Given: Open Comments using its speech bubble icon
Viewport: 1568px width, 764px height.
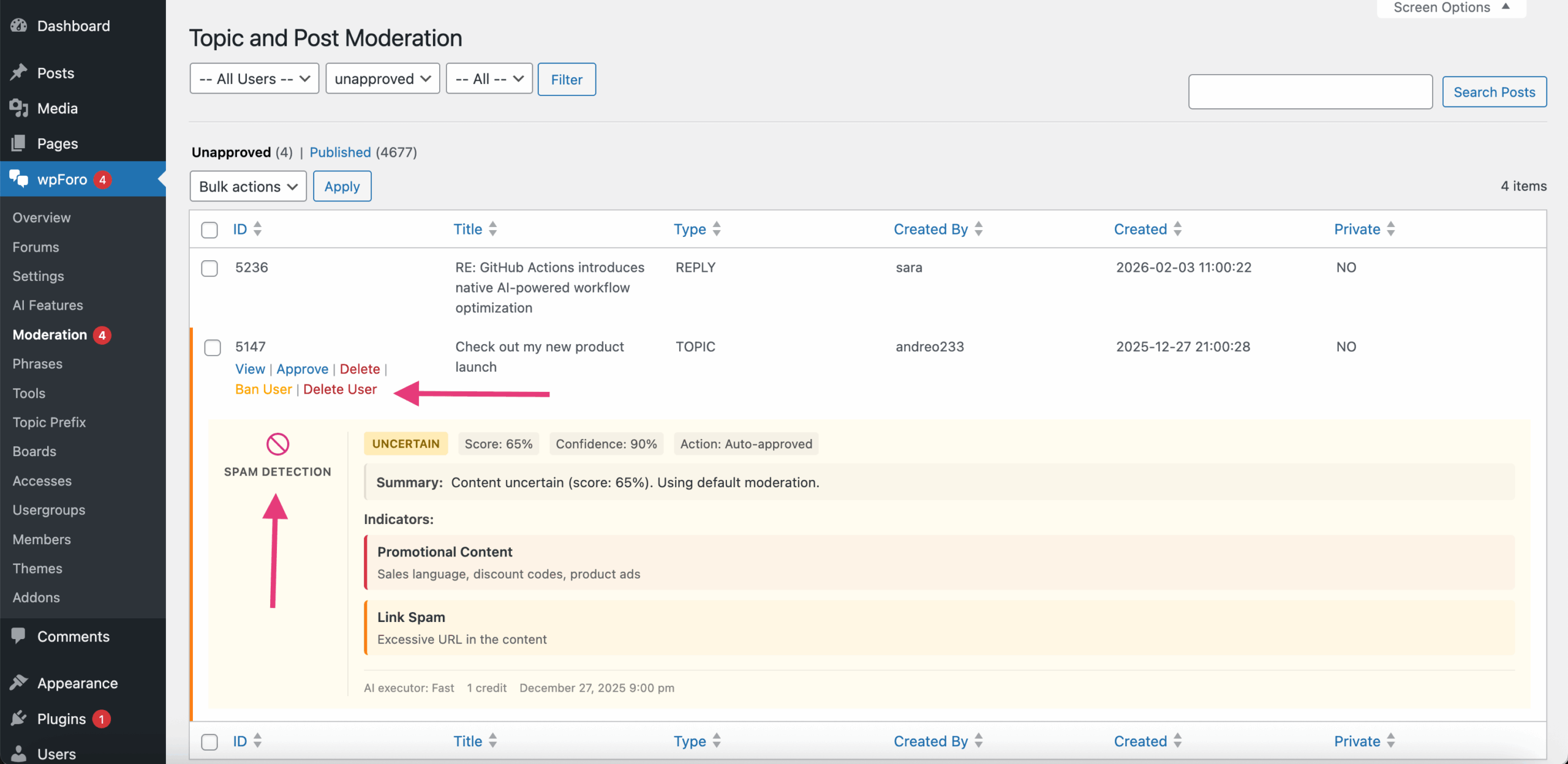Looking at the screenshot, I should [x=19, y=636].
